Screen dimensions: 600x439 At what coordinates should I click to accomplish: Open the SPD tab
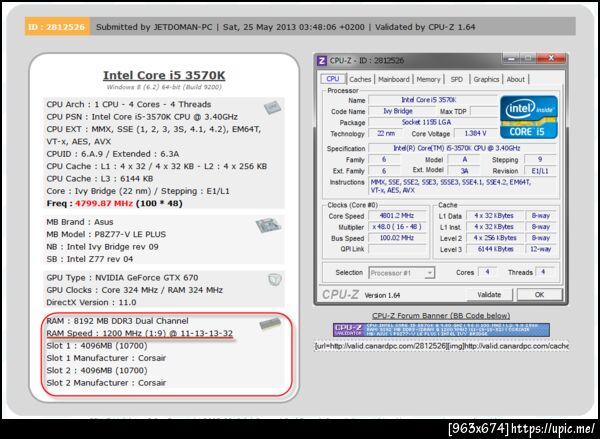(x=457, y=79)
